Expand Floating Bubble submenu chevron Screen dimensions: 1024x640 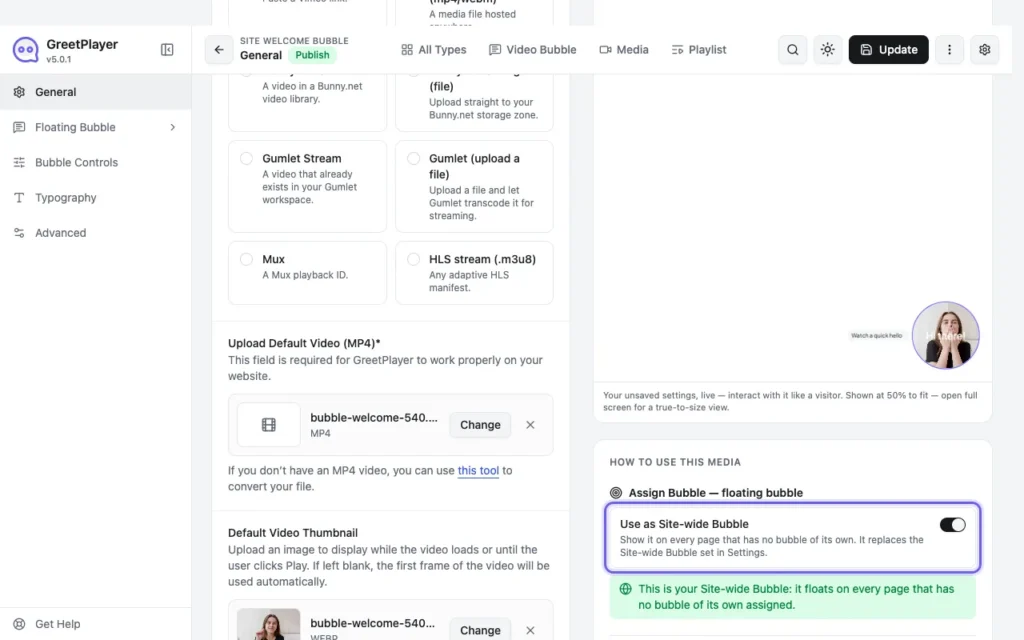tap(172, 127)
